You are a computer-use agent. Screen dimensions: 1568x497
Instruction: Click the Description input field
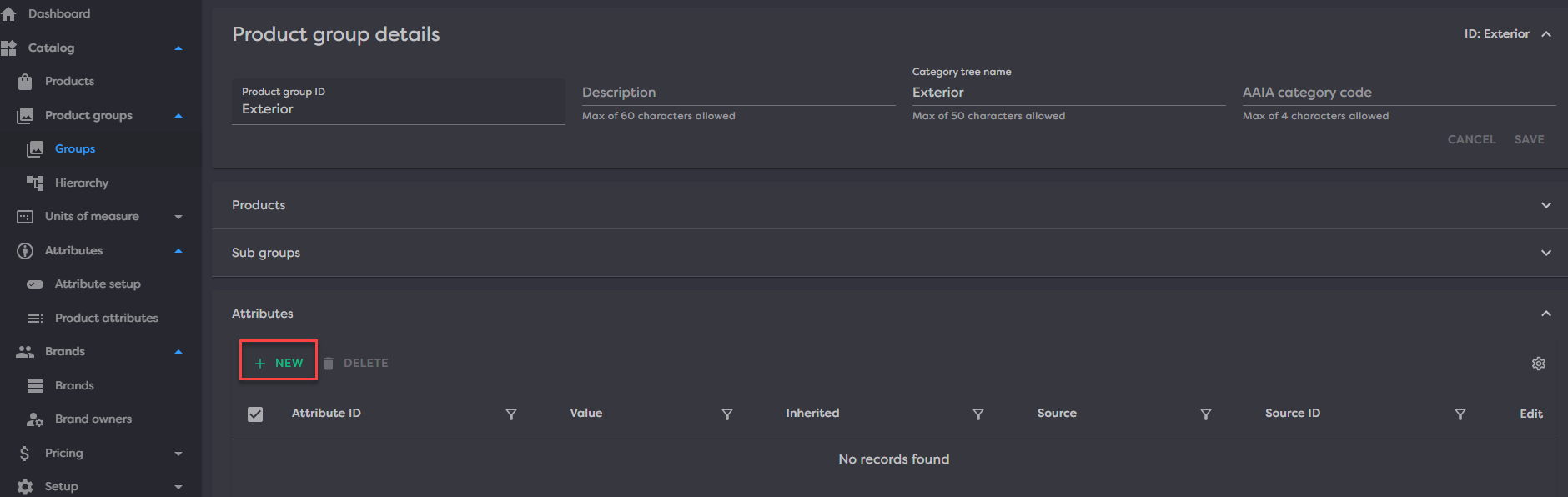pyautogui.click(x=737, y=93)
